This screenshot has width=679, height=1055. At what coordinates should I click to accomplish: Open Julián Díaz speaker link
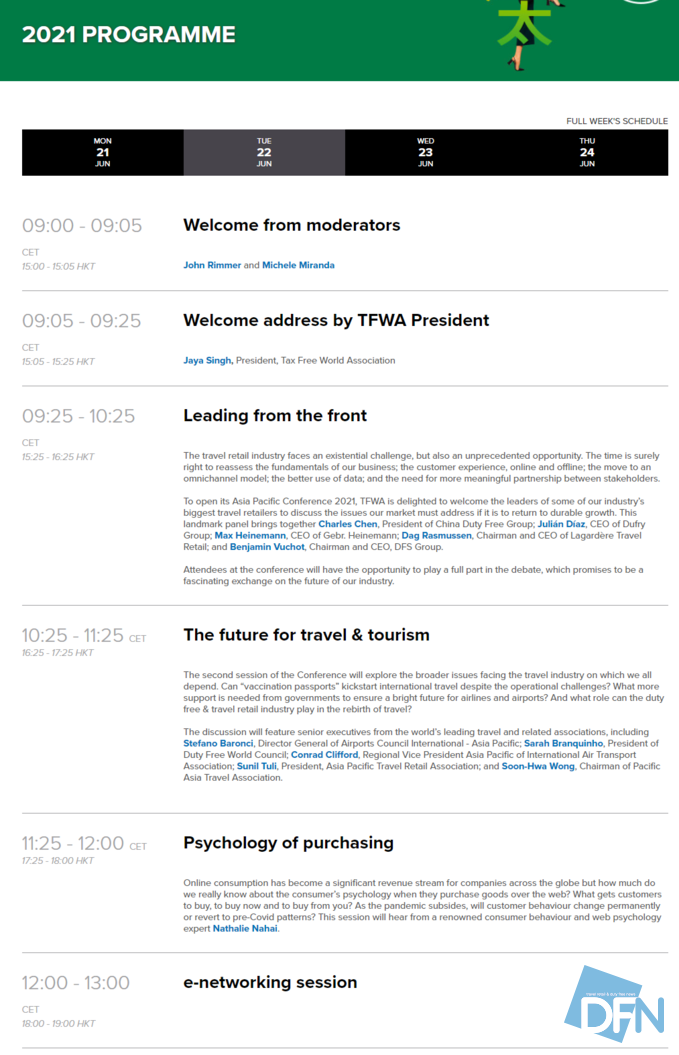[x=561, y=524]
